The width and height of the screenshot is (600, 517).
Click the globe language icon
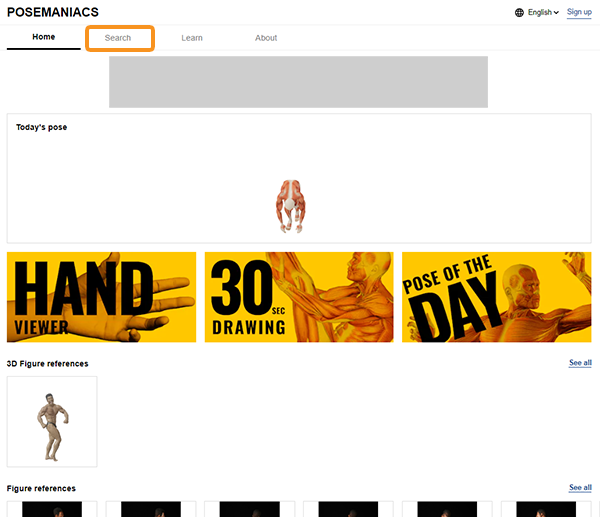[x=519, y=13]
